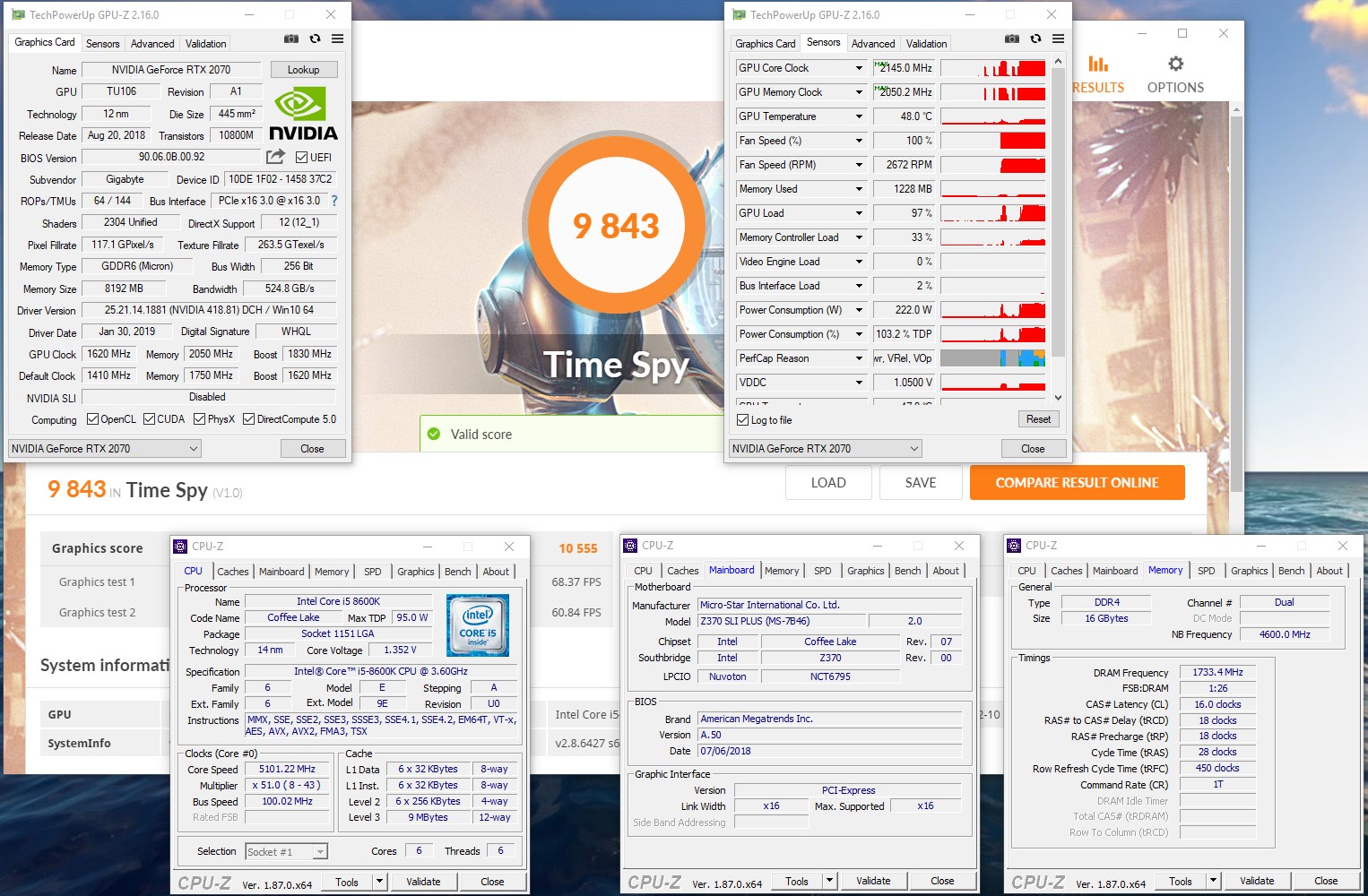Screen dimensions: 1368x896
Task: Click Close button in left GPU-Z window
Action: click(x=312, y=449)
